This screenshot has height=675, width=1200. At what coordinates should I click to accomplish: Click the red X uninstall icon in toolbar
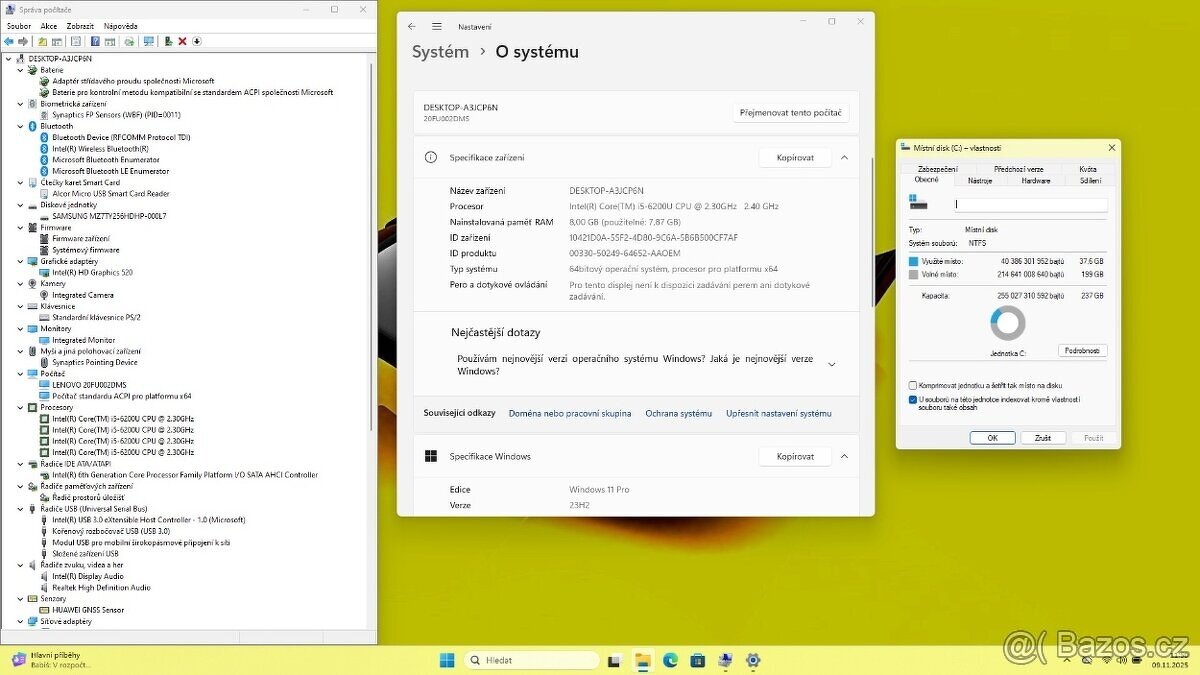183,41
